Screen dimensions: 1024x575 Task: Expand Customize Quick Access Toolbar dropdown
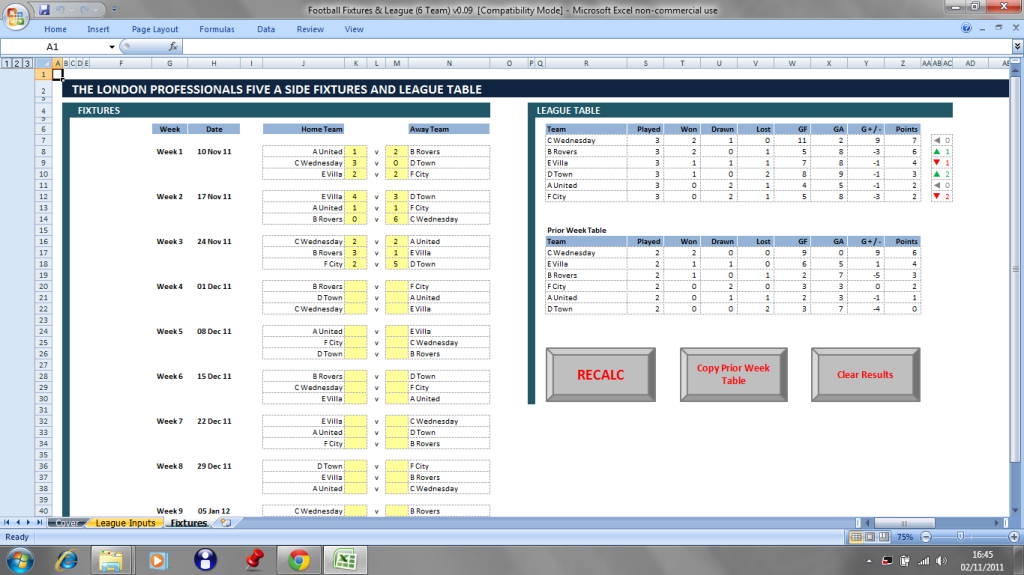tap(116, 10)
